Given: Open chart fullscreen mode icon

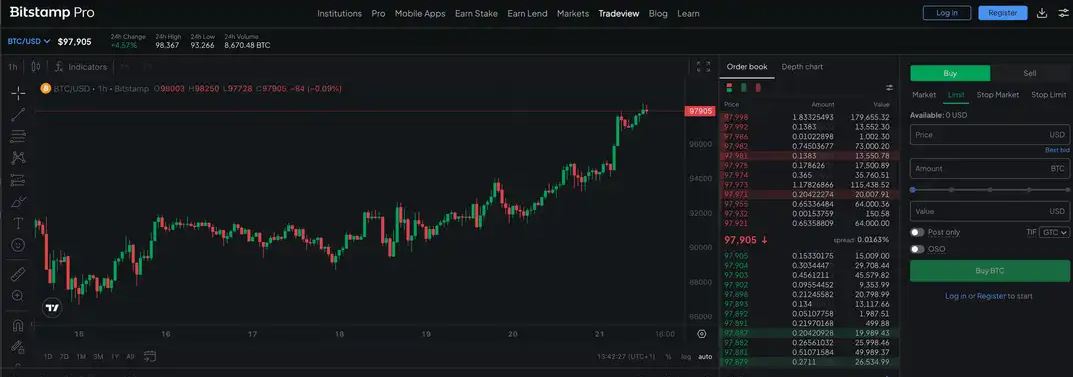Looking at the screenshot, I should pos(703,66).
